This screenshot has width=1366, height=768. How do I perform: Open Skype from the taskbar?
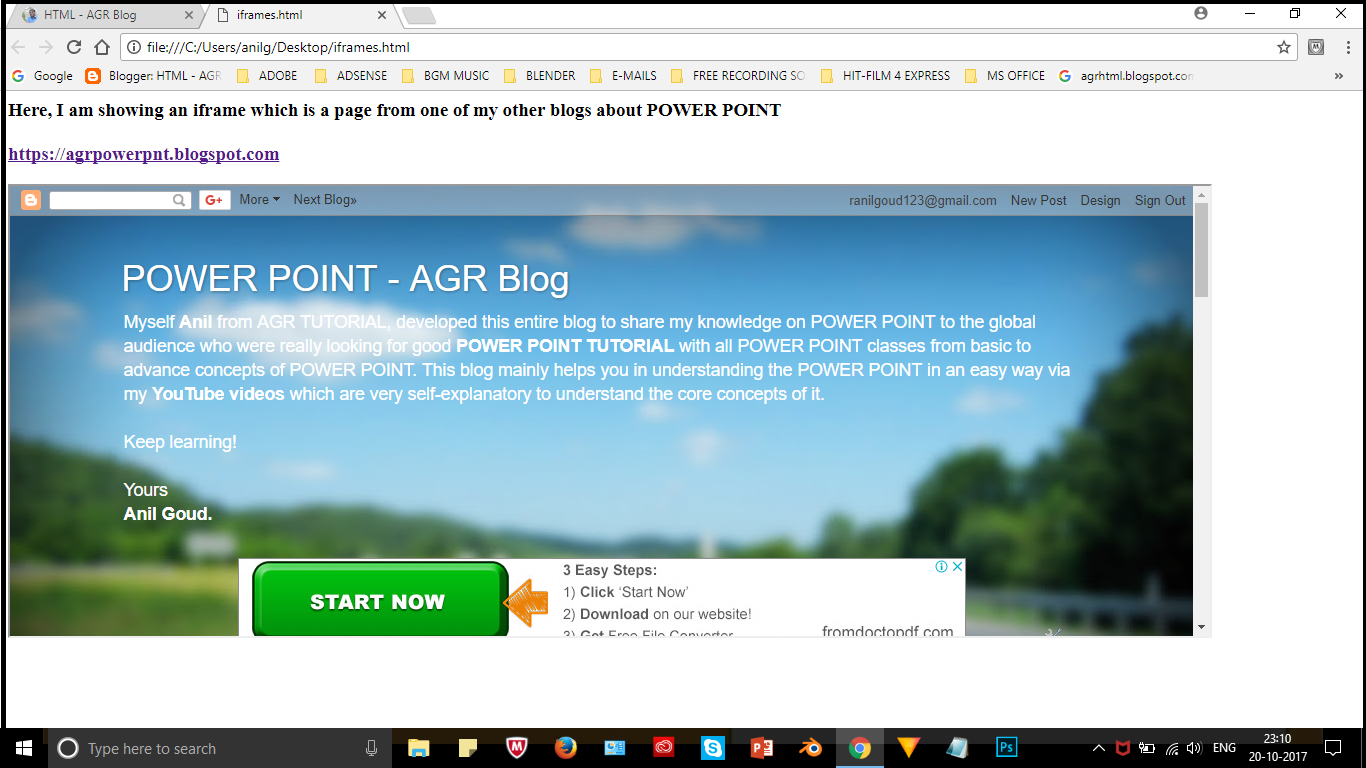tap(713, 748)
